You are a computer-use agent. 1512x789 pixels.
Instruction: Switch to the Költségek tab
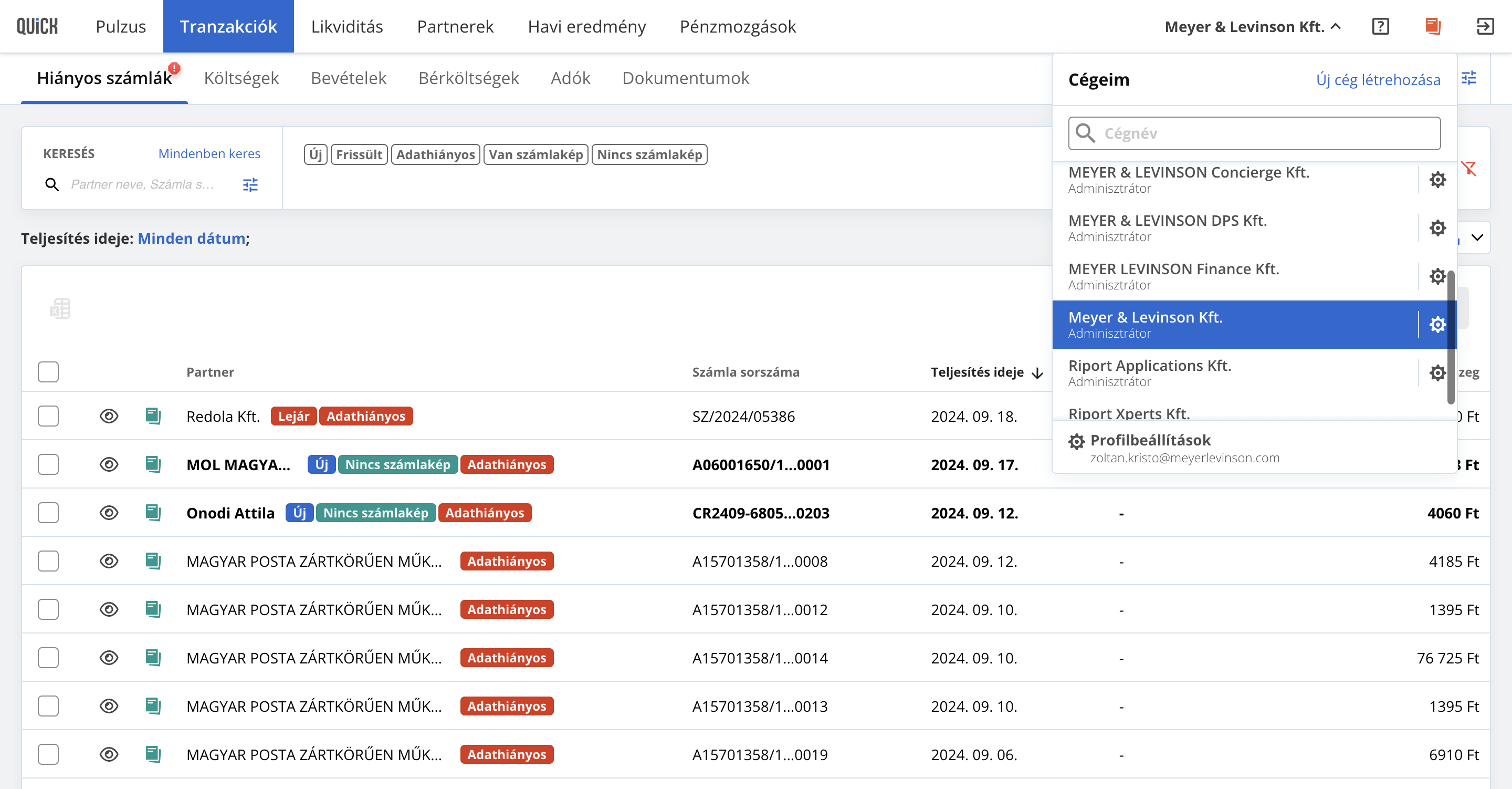241,78
